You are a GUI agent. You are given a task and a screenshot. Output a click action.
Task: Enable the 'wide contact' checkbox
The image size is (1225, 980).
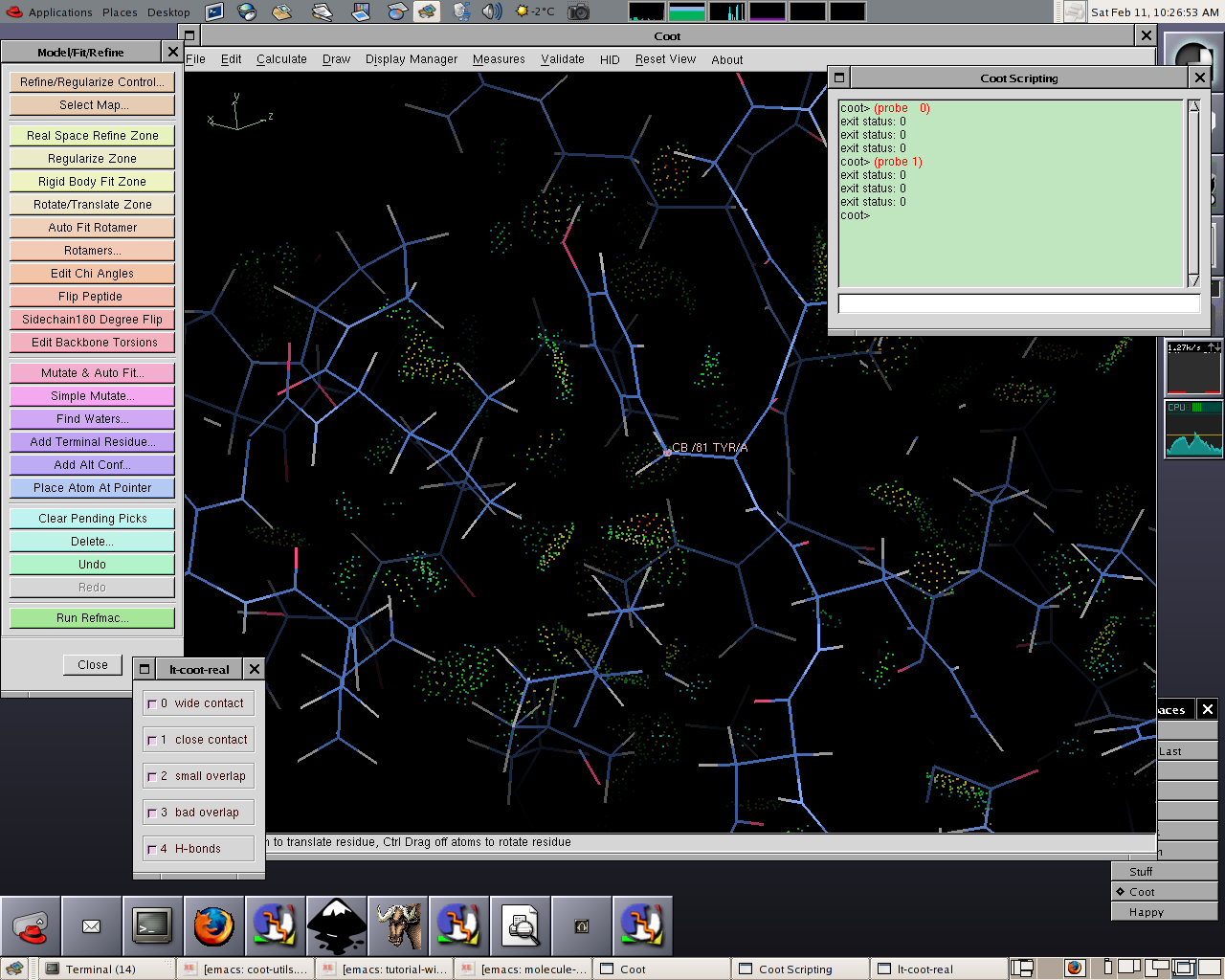152,703
